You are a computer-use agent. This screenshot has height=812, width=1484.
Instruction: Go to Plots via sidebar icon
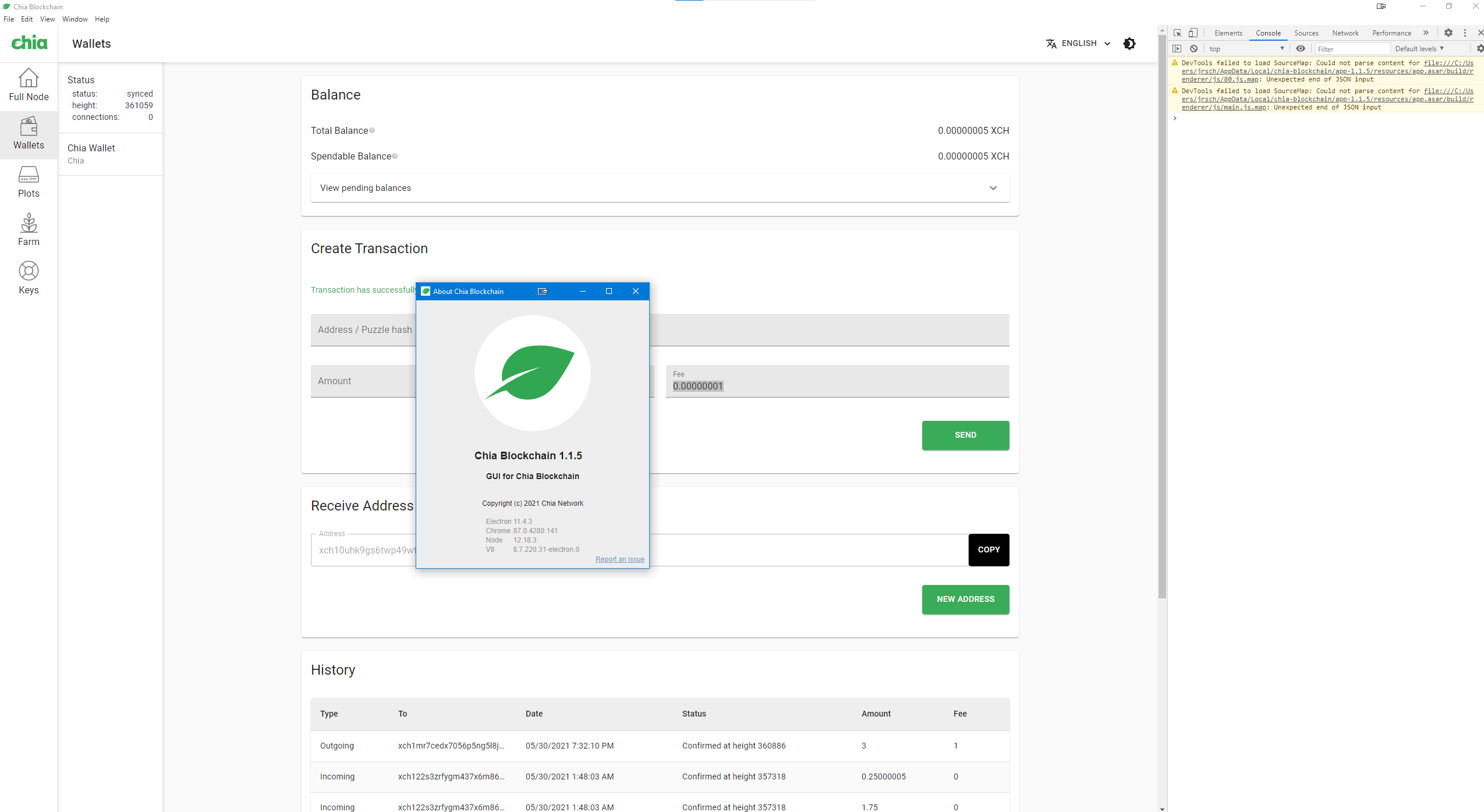pyautogui.click(x=29, y=175)
